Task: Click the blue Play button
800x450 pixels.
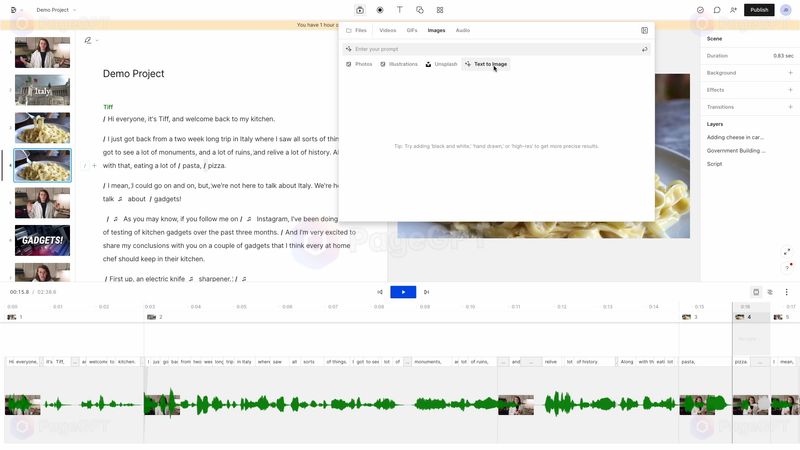Action: point(403,292)
